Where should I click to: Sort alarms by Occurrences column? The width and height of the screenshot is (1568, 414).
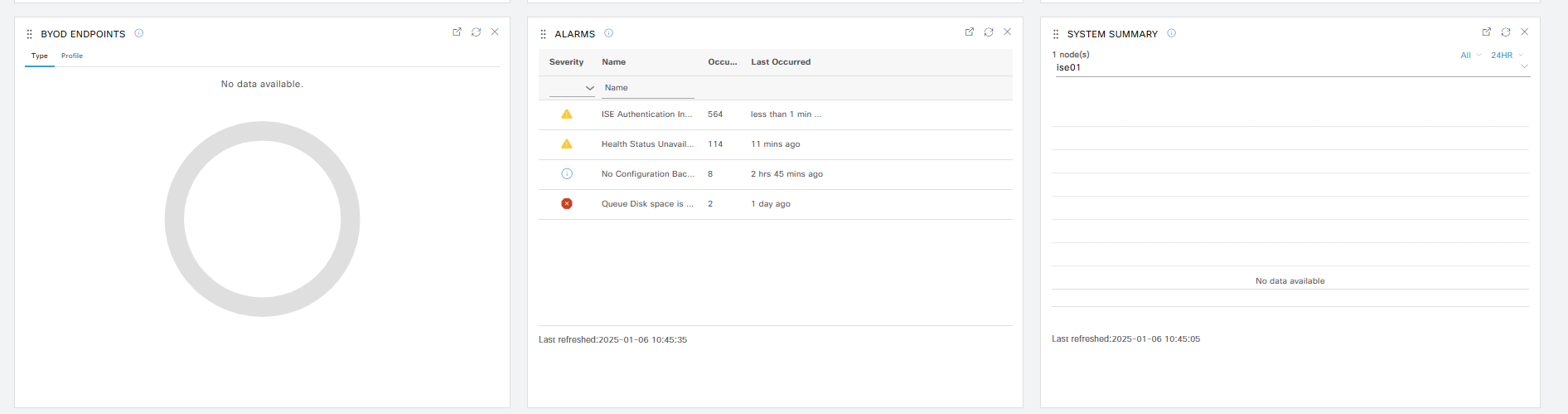[x=723, y=62]
